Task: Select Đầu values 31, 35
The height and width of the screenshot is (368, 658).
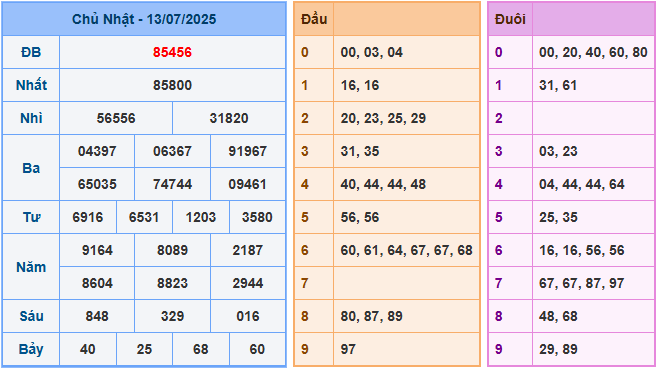Action: (360, 151)
